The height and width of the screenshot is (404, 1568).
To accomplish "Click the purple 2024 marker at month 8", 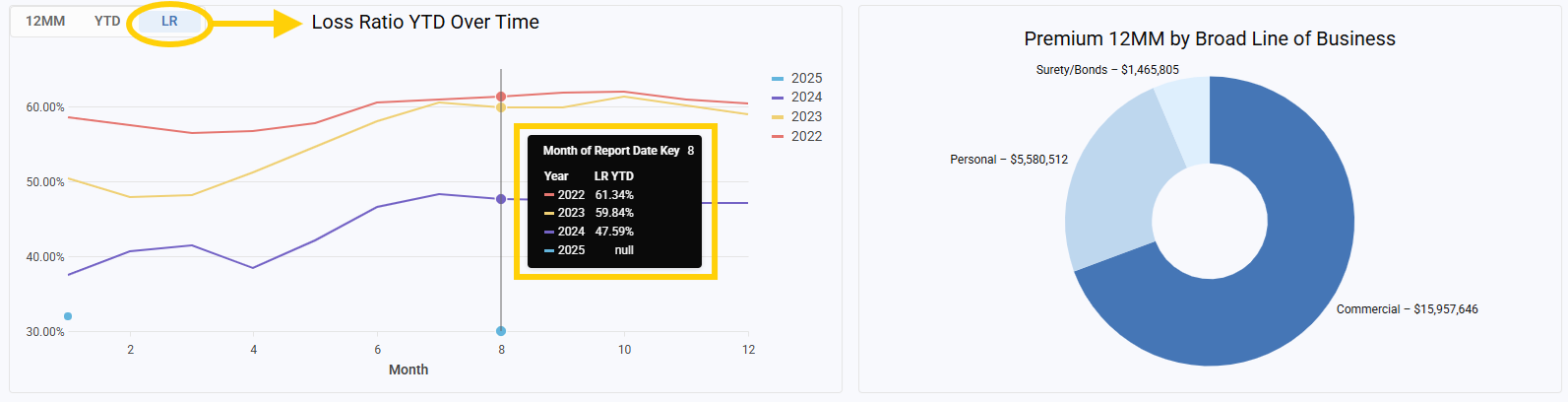I will pyautogui.click(x=501, y=199).
